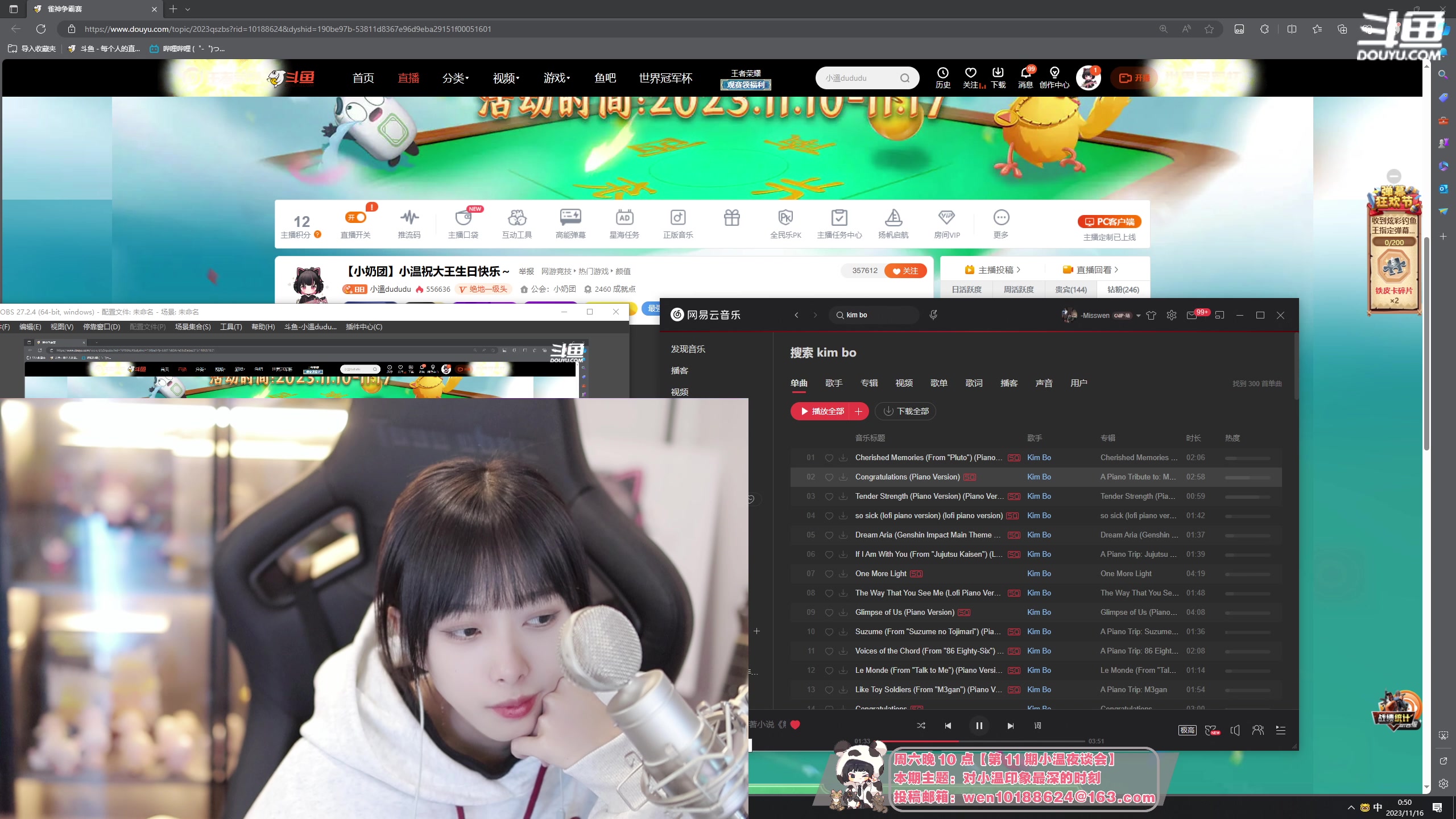Go back in NetEase Music navigation
The height and width of the screenshot is (819, 1456).
click(x=796, y=315)
